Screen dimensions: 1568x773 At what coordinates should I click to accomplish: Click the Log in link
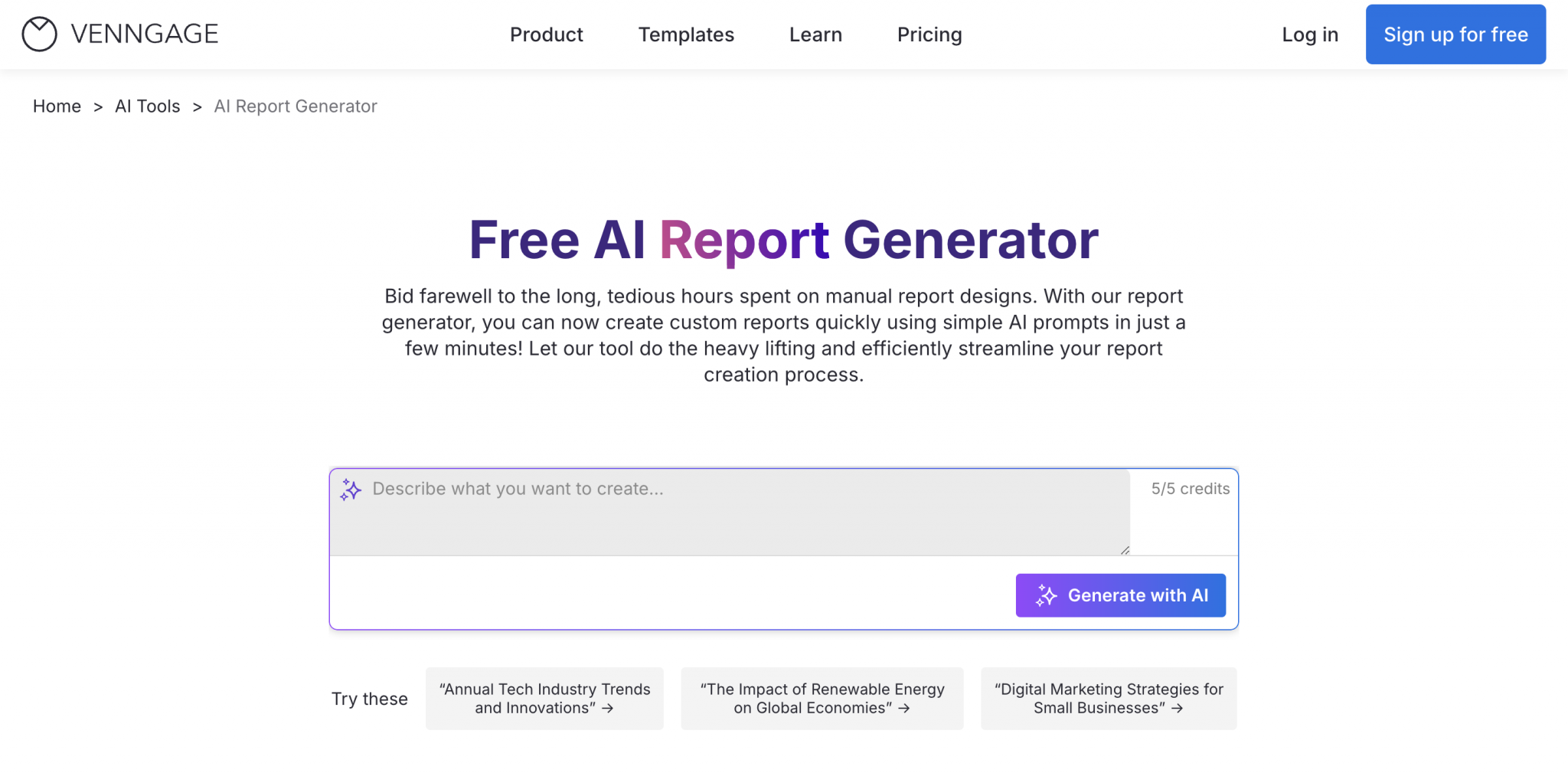(1309, 34)
